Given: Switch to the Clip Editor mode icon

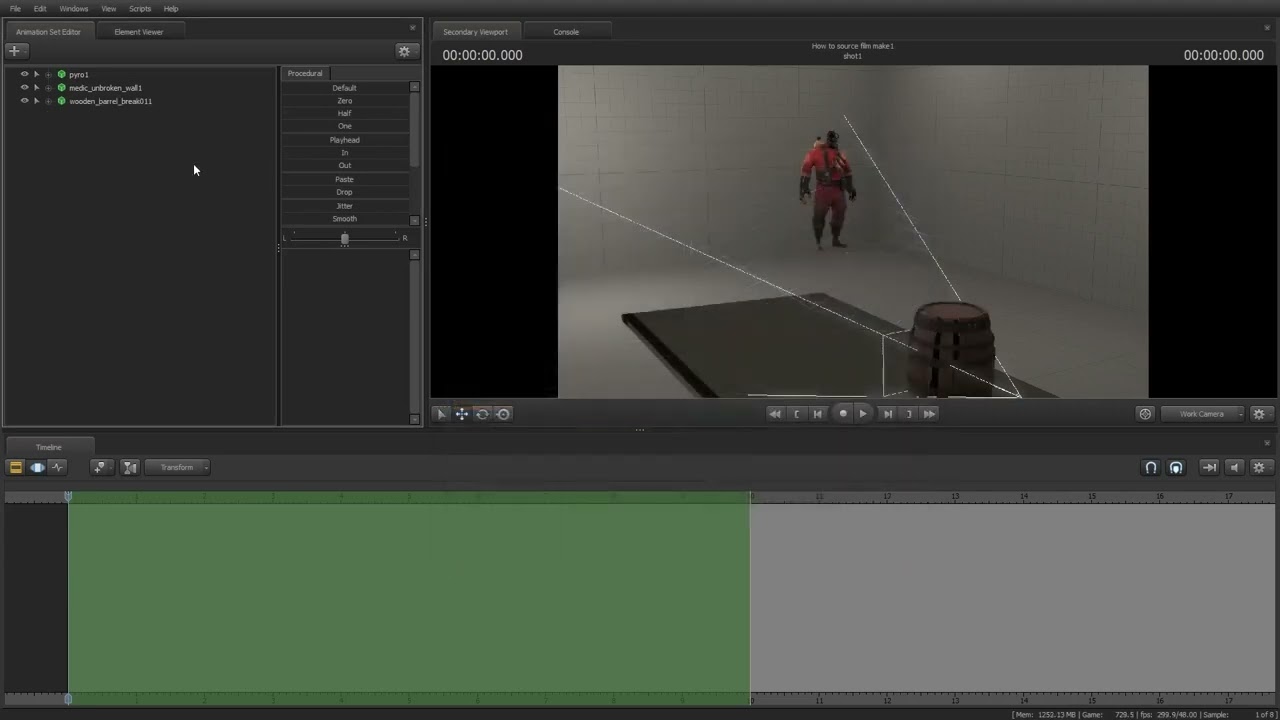Looking at the screenshot, I should pyautogui.click(x=15, y=467).
